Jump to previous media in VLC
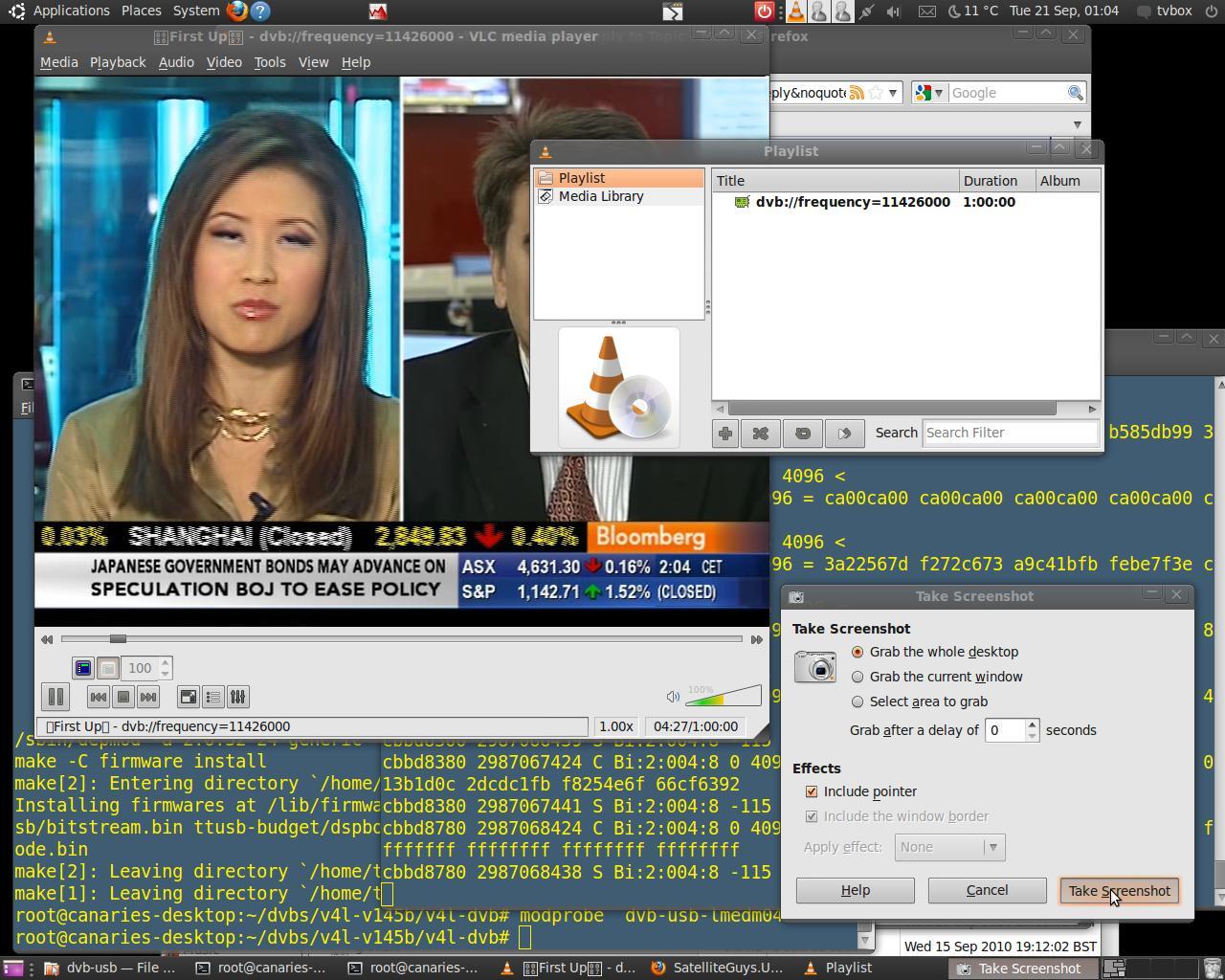The height and width of the screenshot is (980, 1225). tap(98, 697)
